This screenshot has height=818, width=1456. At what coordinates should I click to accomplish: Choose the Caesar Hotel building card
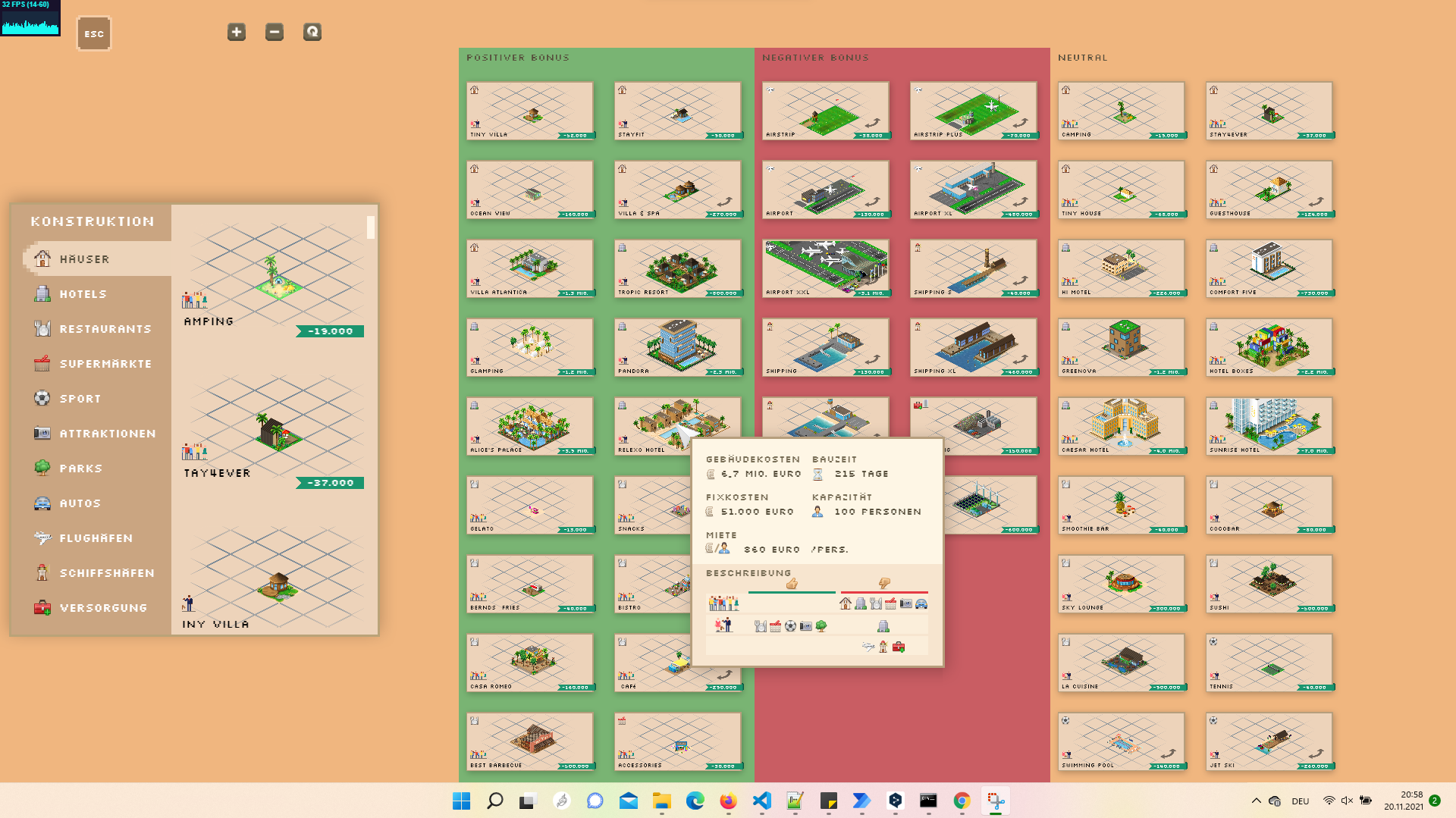[1122, 426]
